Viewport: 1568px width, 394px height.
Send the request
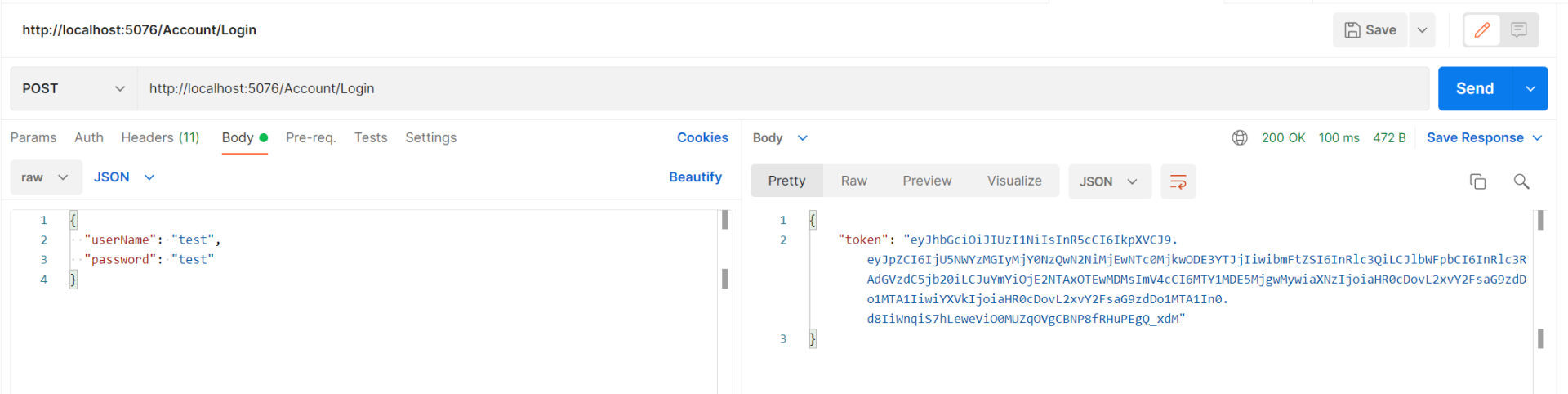(x=1475, y=88)
